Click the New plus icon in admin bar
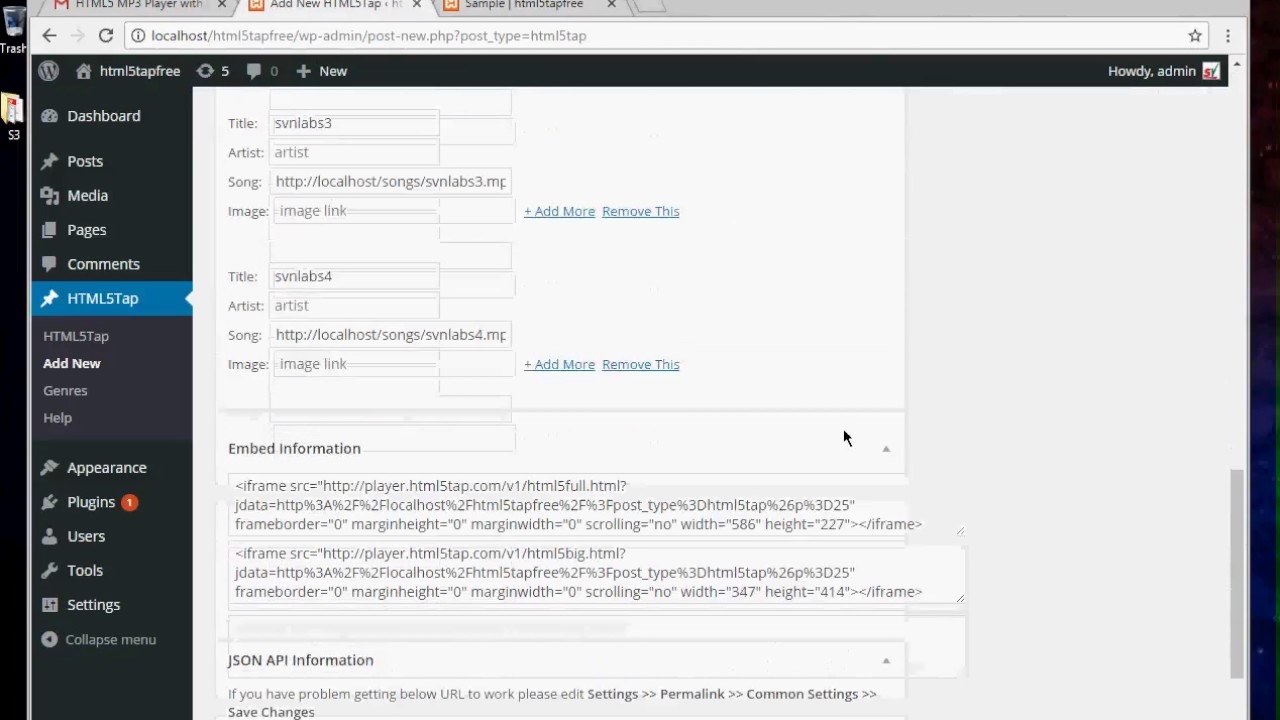The width and height of the screenshot is (1280, 720). [304, 71]
